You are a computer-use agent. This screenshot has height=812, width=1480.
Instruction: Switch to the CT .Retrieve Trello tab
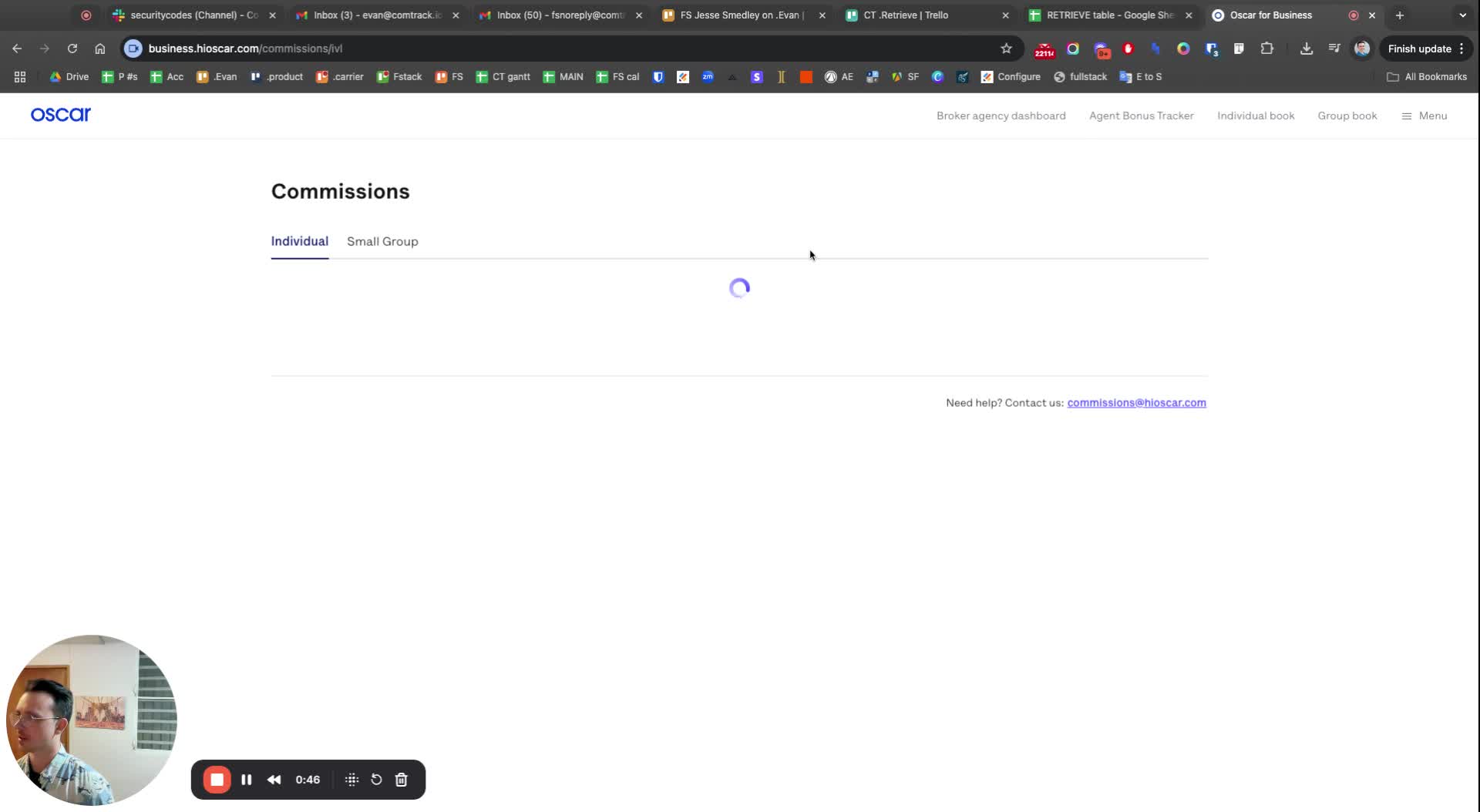point(927,15)
